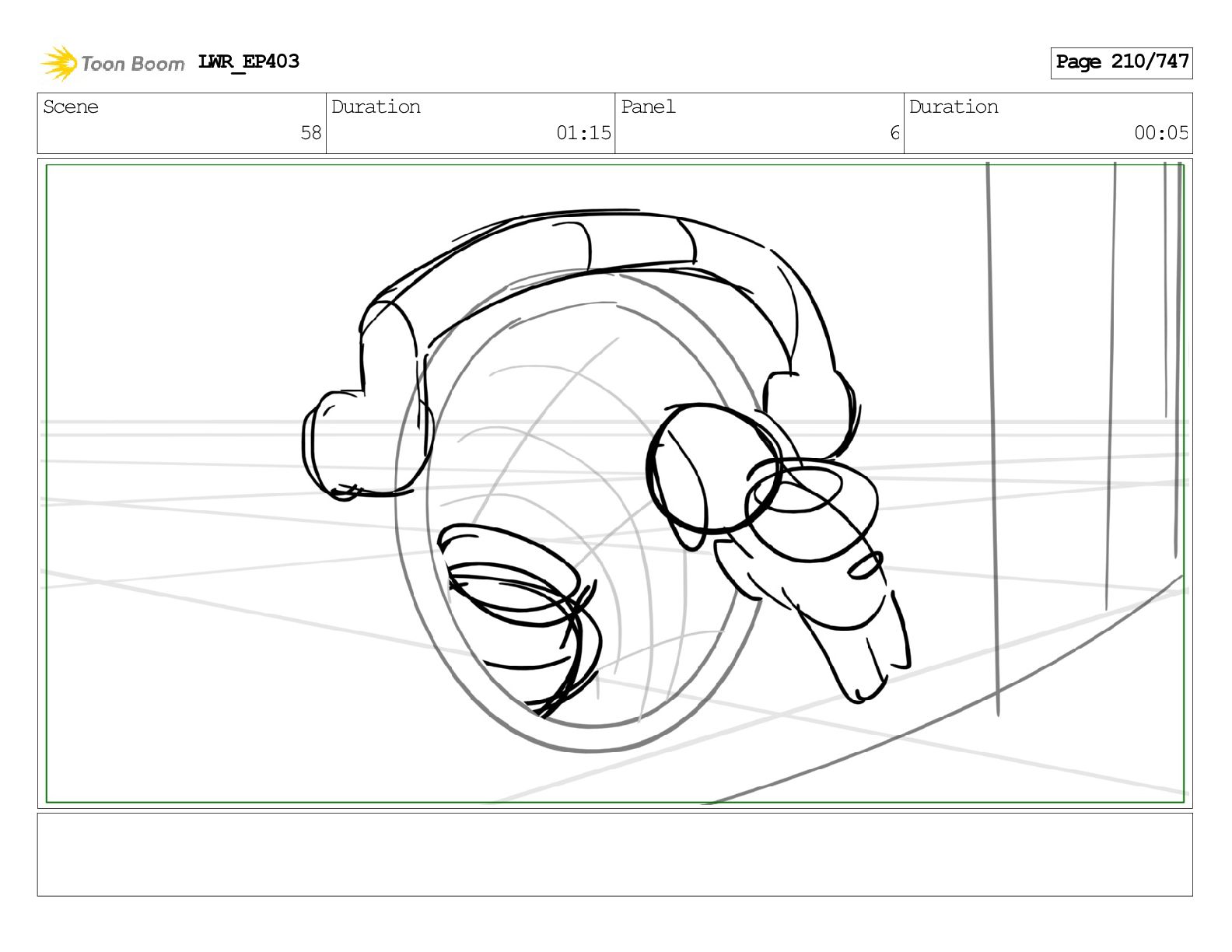Click the panel Duration value 00:05

coord(1161,133)
